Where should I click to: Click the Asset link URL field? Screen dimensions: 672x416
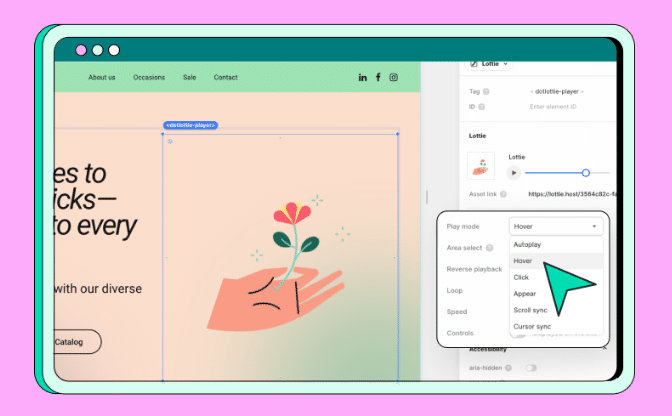click(572, 194)
